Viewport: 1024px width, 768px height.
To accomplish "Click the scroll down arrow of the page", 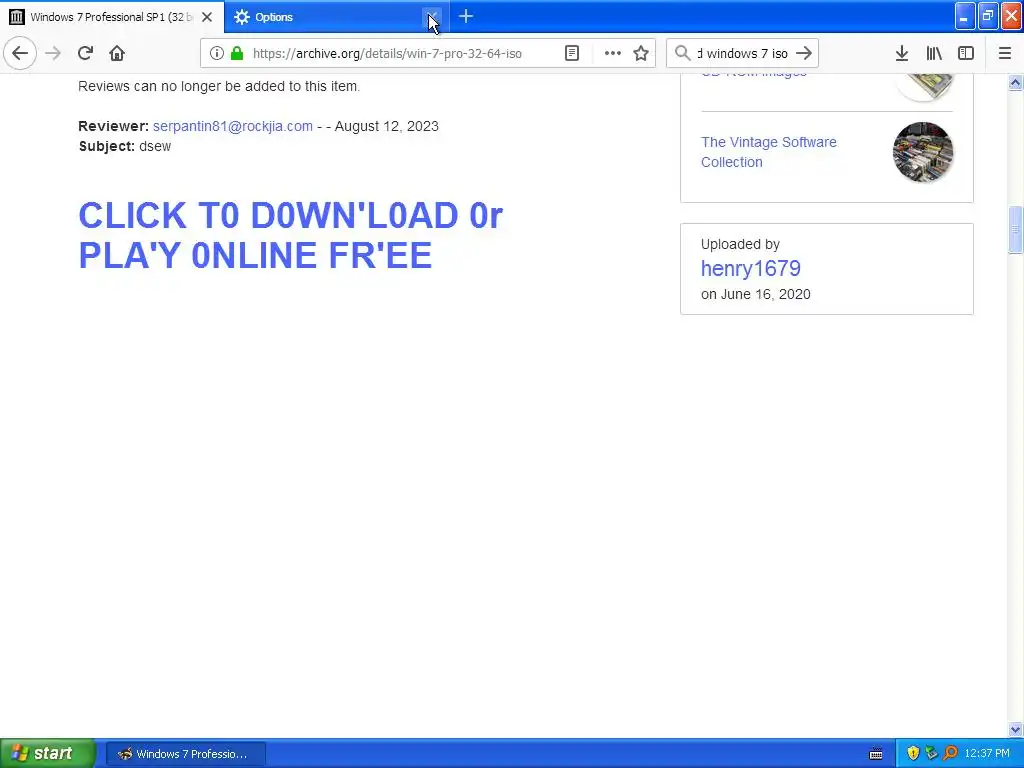I will (x=1015, y=729).
